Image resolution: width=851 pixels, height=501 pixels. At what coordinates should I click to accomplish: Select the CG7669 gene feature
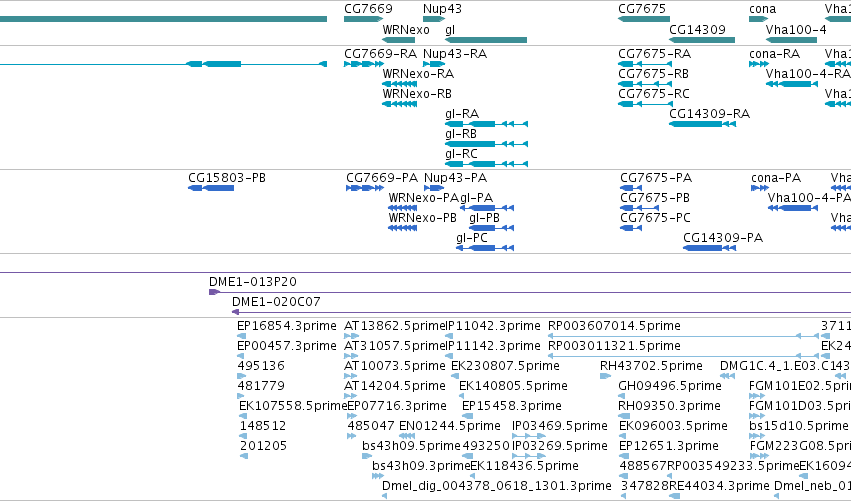(364, 19)
